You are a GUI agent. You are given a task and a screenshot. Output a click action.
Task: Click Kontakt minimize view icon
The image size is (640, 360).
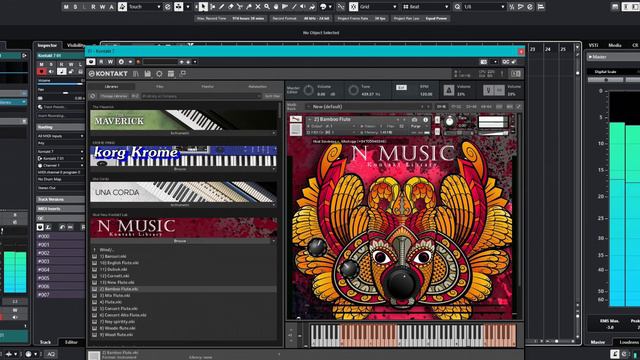coord(182,74)
